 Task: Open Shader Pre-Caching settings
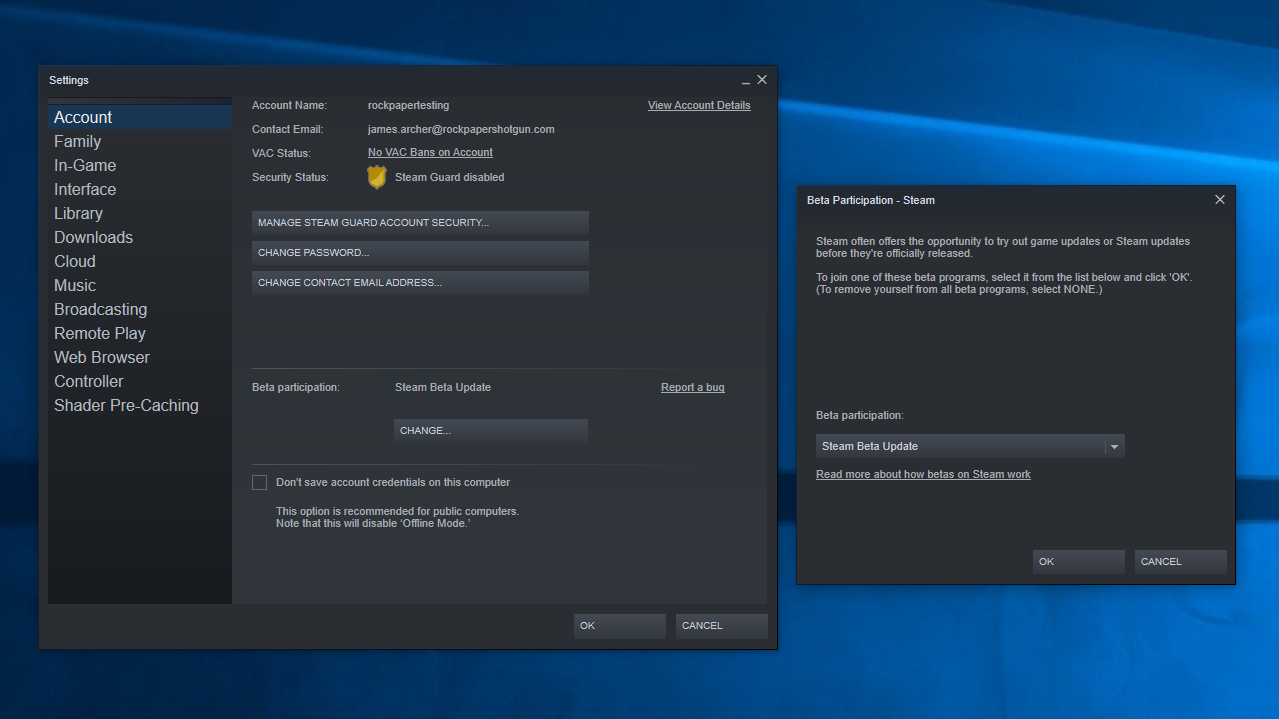click(x=126, y=405)
